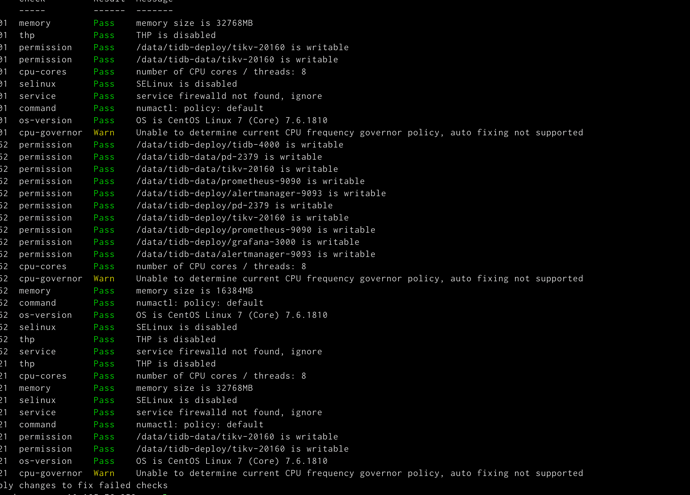Click the topmost Pass result for memory
690x495 pixels.
104,23
